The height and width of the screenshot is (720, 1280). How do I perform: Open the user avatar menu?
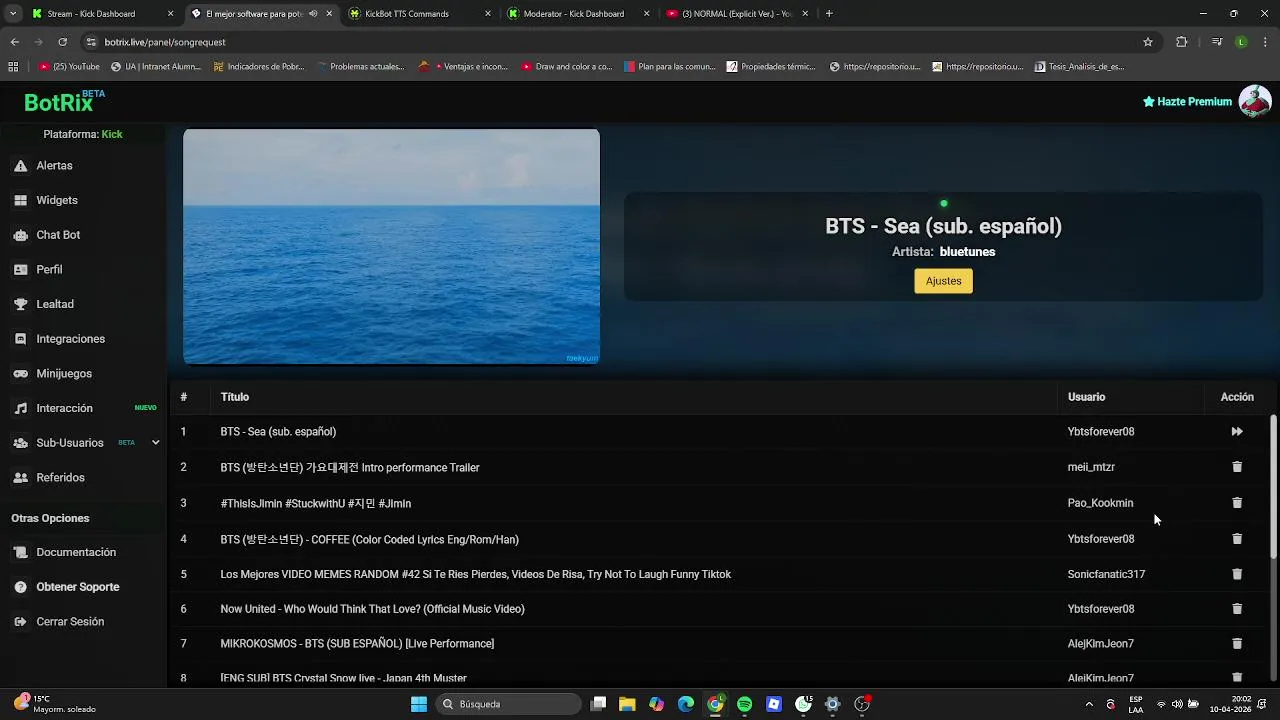(1255, 101)
